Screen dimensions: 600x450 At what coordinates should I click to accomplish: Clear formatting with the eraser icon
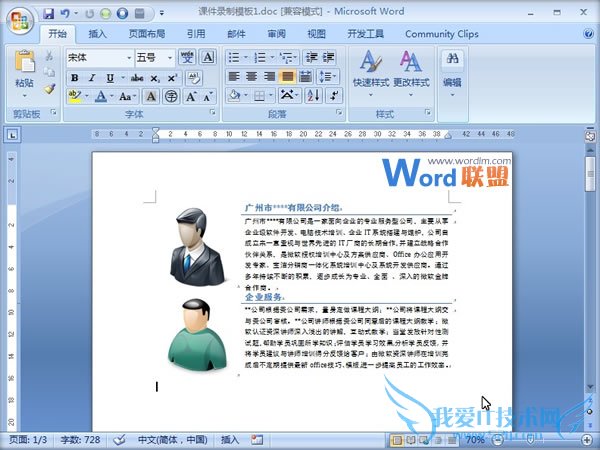point(194,78)
